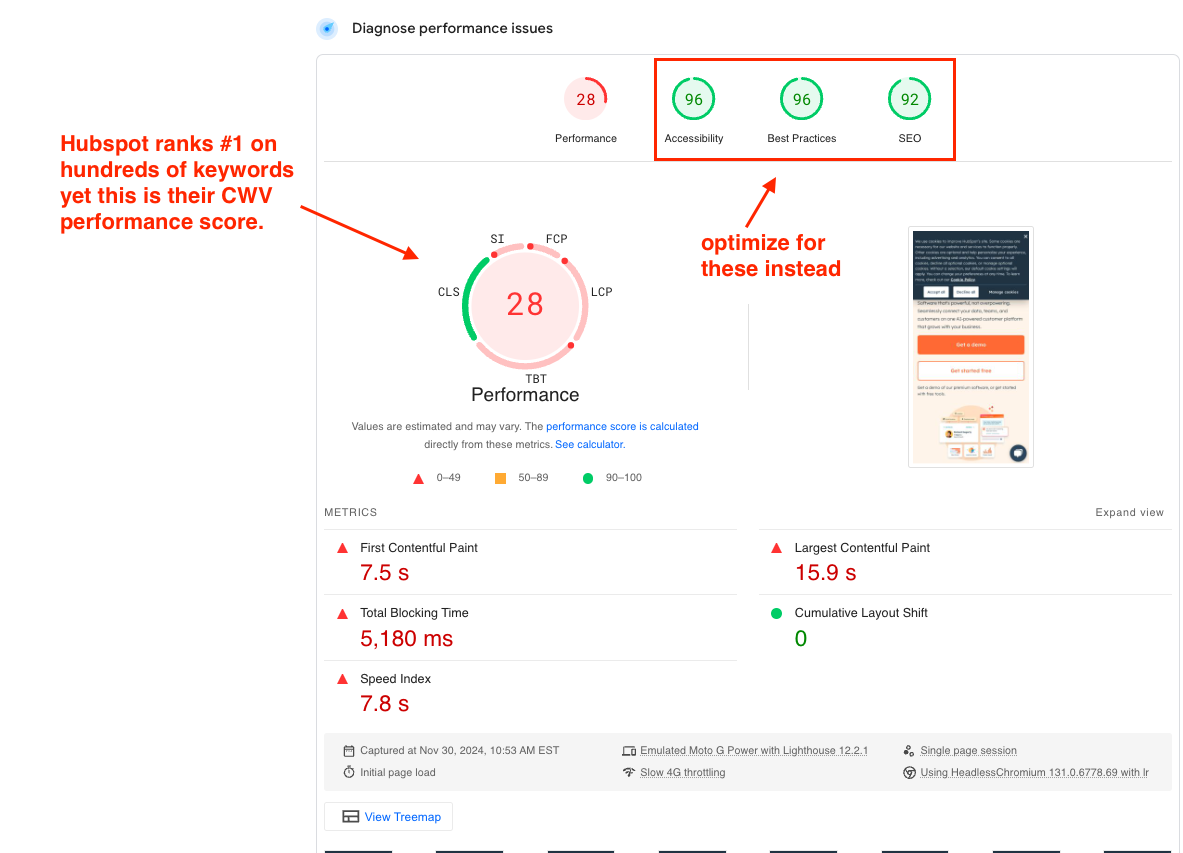The image size is (1183, 853).
Task: Click the View Treemap button
Action: coord(389,817)
